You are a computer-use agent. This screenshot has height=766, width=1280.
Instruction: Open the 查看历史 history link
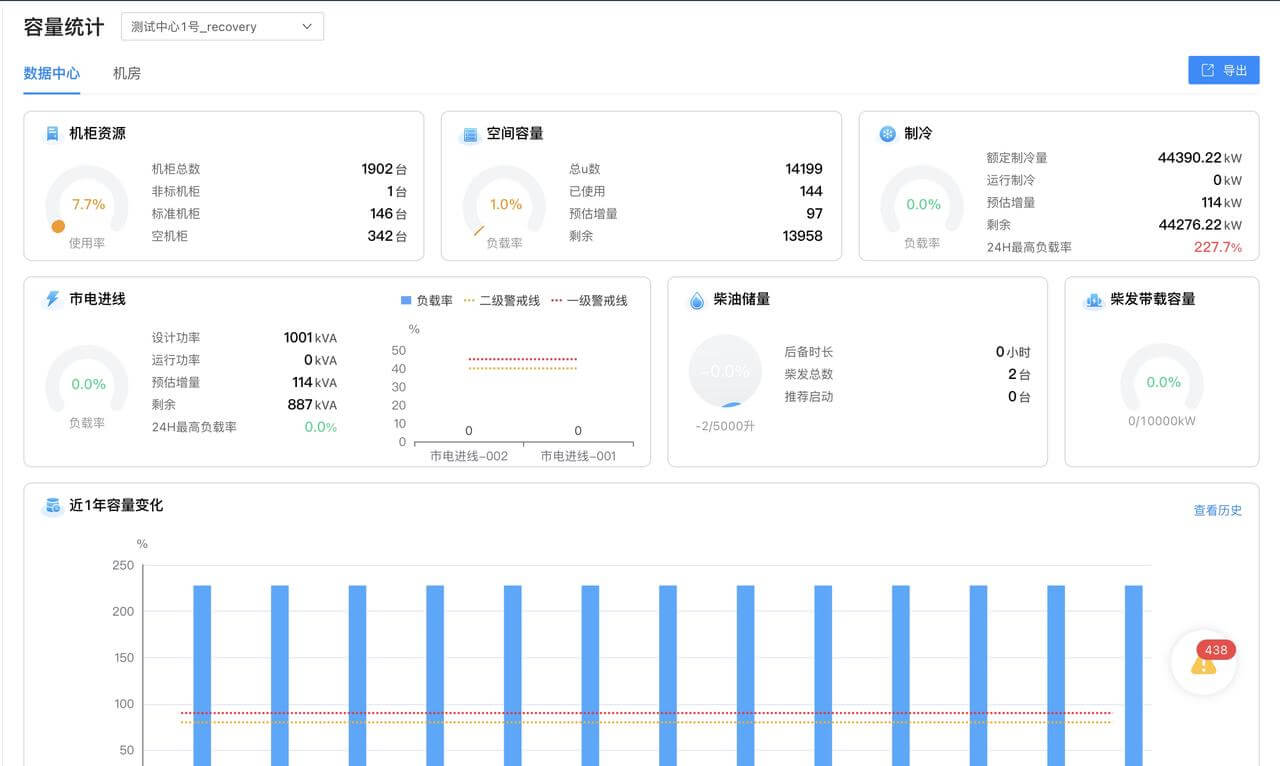click(1217, 510)
